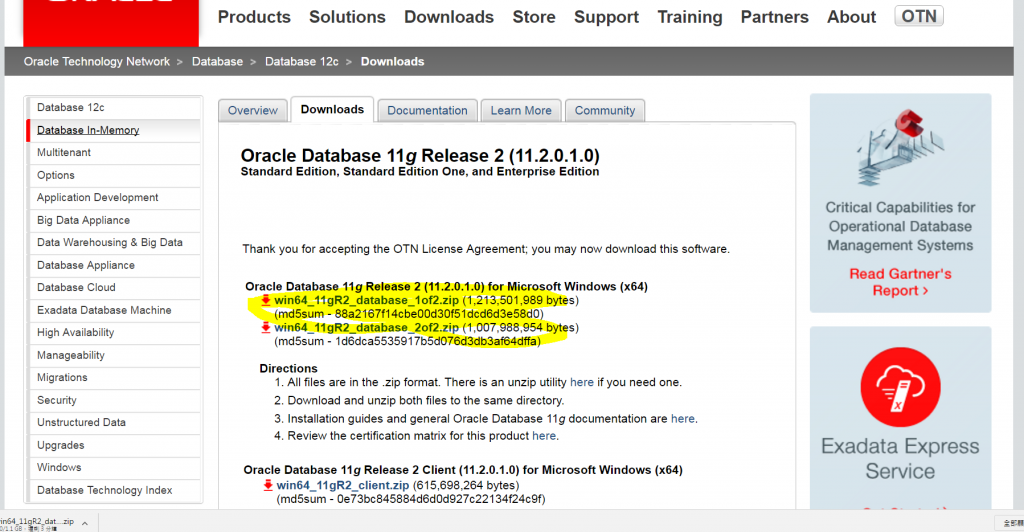Screen dimensions: 1024x532
Task: Go to Oracle Technology Network breadcrumb
Action: coord(97,61)
